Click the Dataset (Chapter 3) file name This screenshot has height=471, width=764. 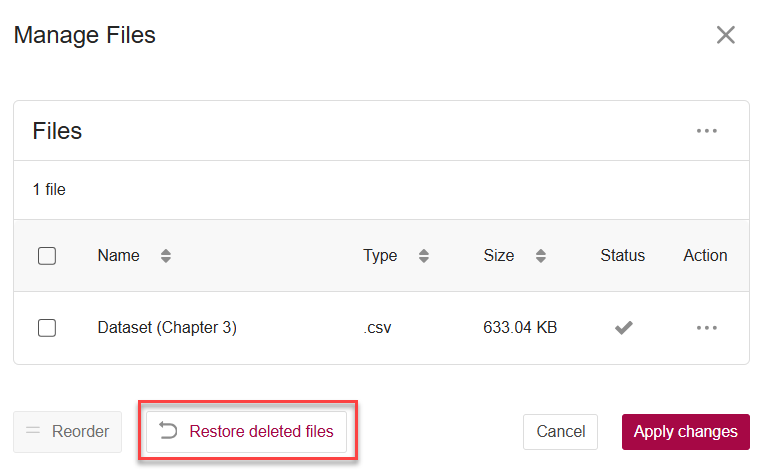pos(167,327)
